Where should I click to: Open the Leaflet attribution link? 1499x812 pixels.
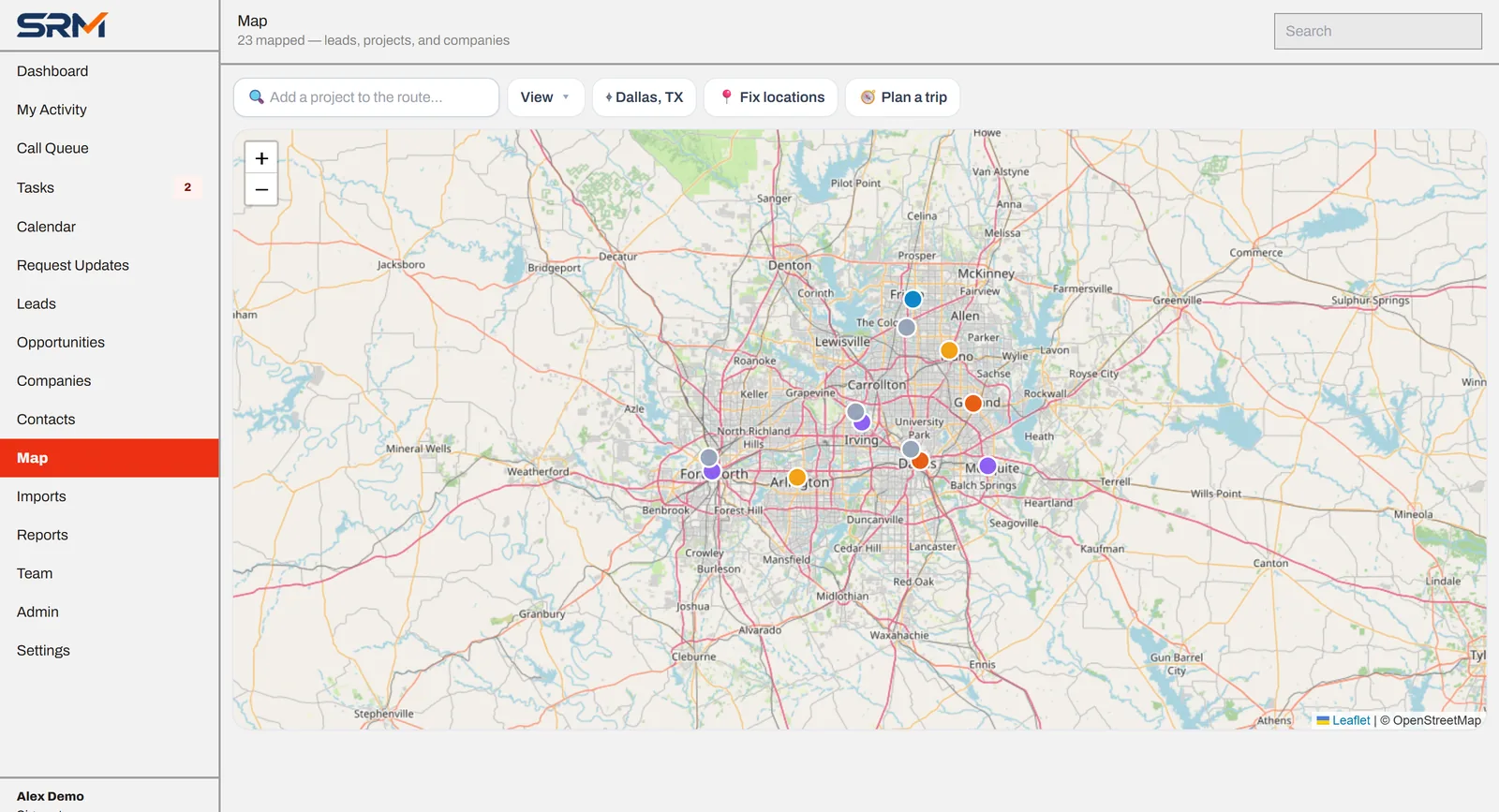[1343, 720]
